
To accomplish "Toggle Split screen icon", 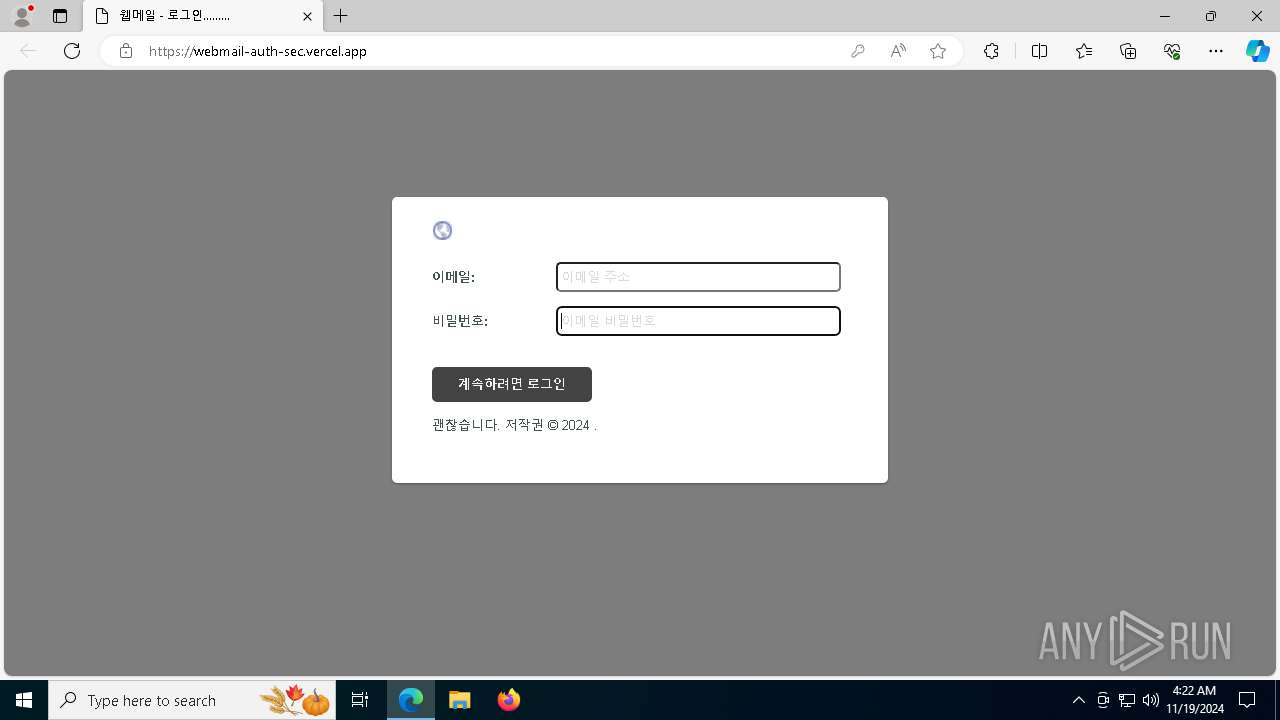I will 1039,51.
